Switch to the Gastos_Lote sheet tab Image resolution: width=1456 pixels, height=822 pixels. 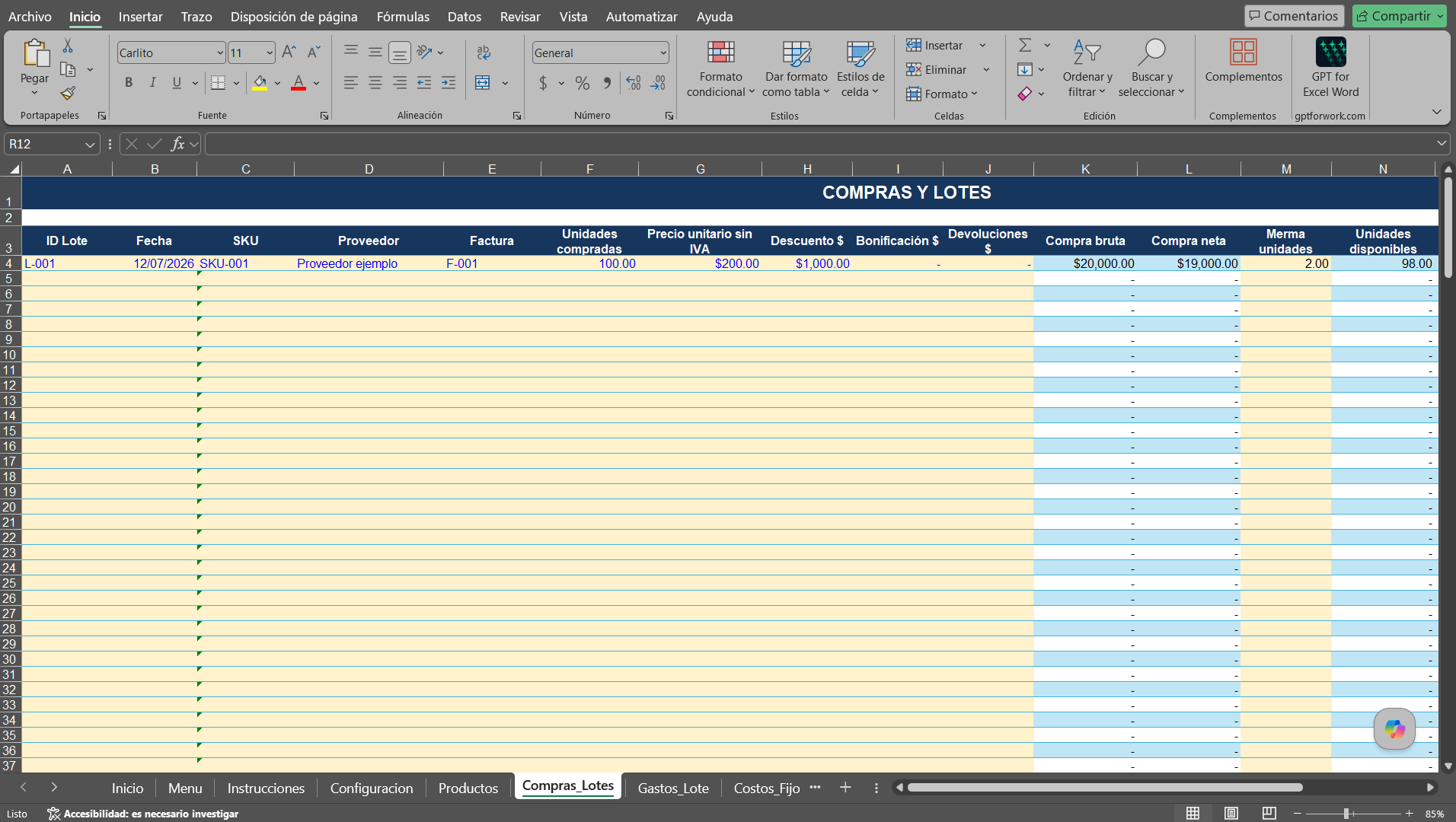[673, 789]
